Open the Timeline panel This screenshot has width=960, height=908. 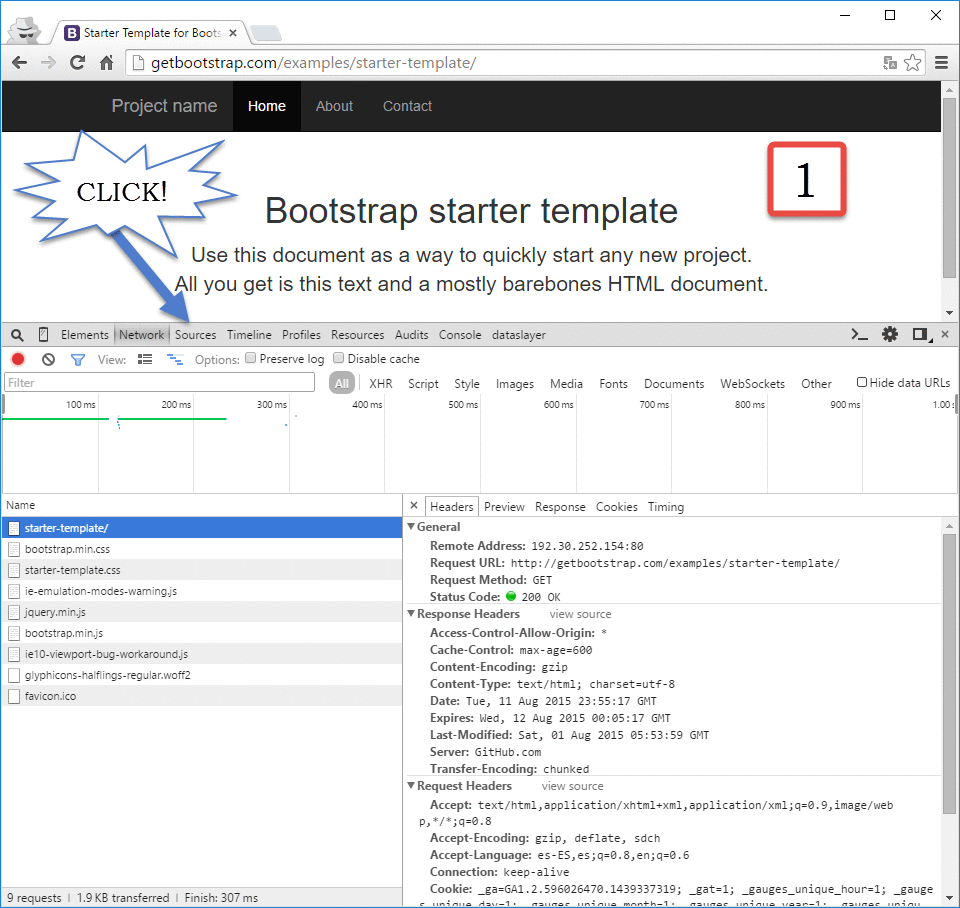click(x=249, y=335)
